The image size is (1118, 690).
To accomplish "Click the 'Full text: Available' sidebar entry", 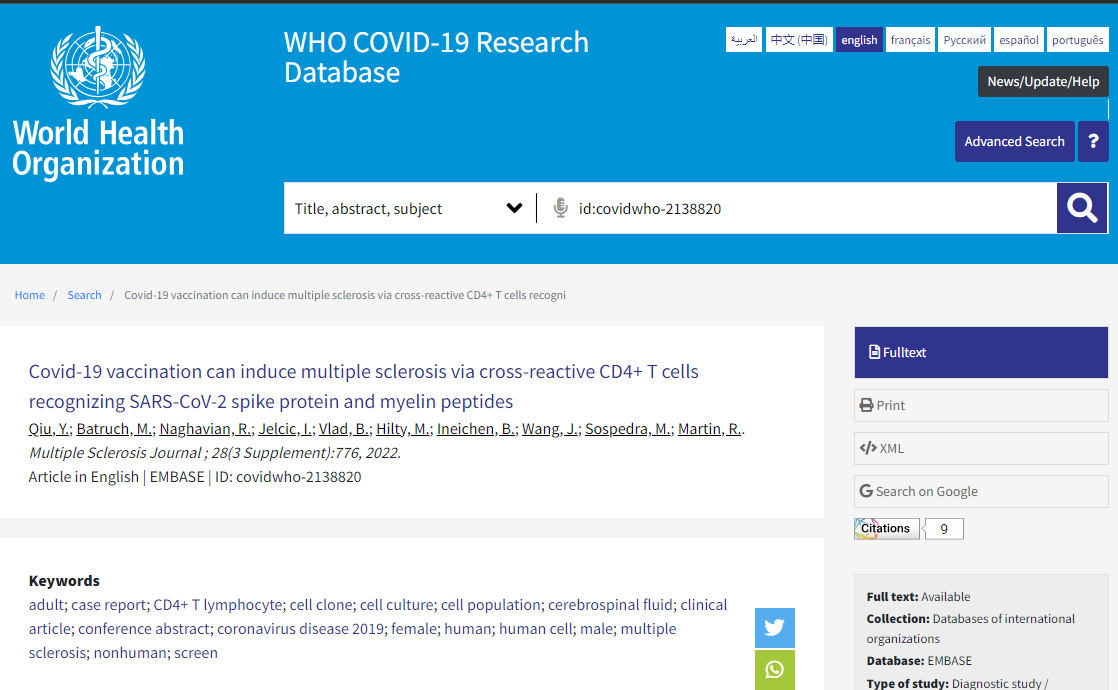I will (918, 597).
